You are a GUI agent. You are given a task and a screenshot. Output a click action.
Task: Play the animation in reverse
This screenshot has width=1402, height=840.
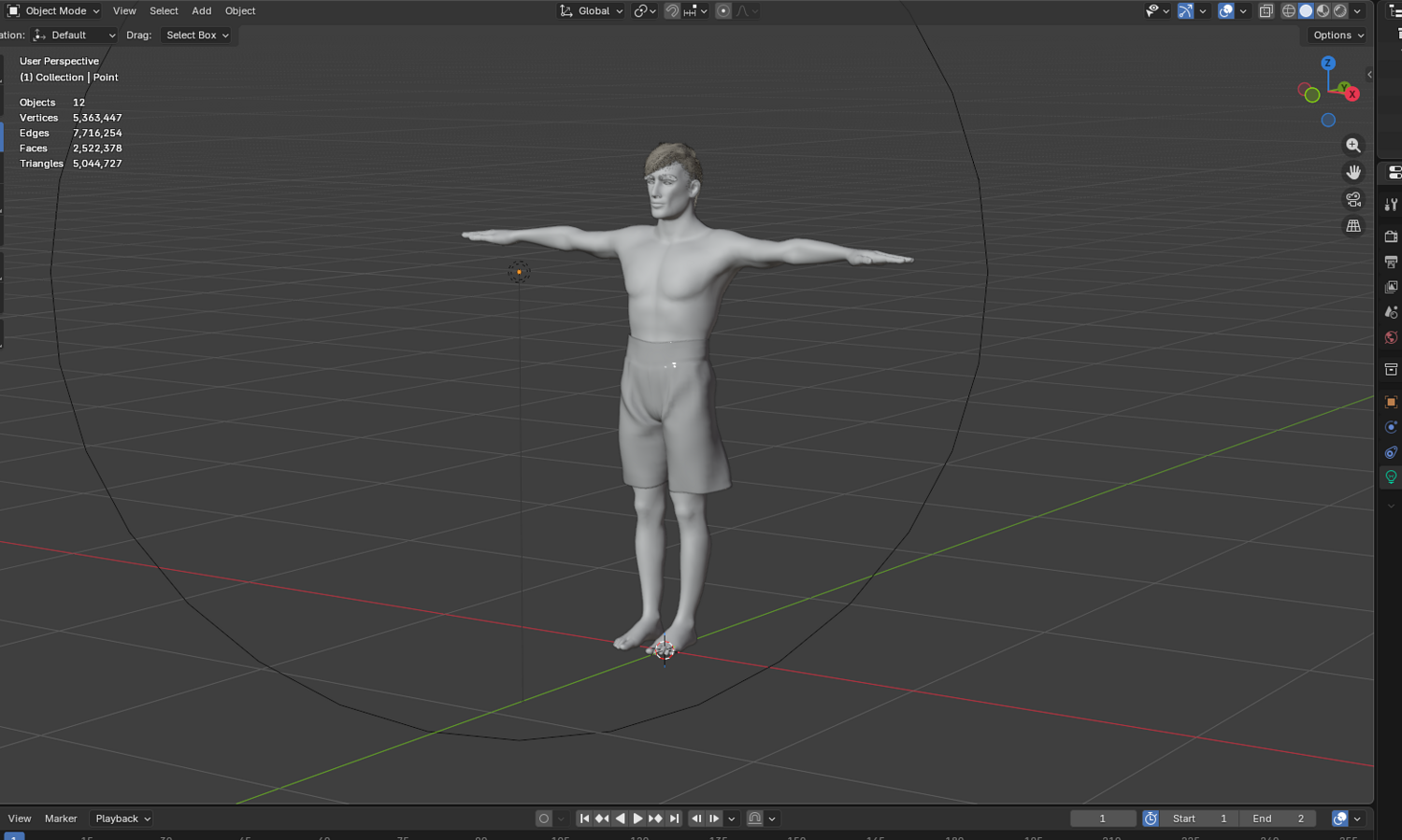[620, 819]
